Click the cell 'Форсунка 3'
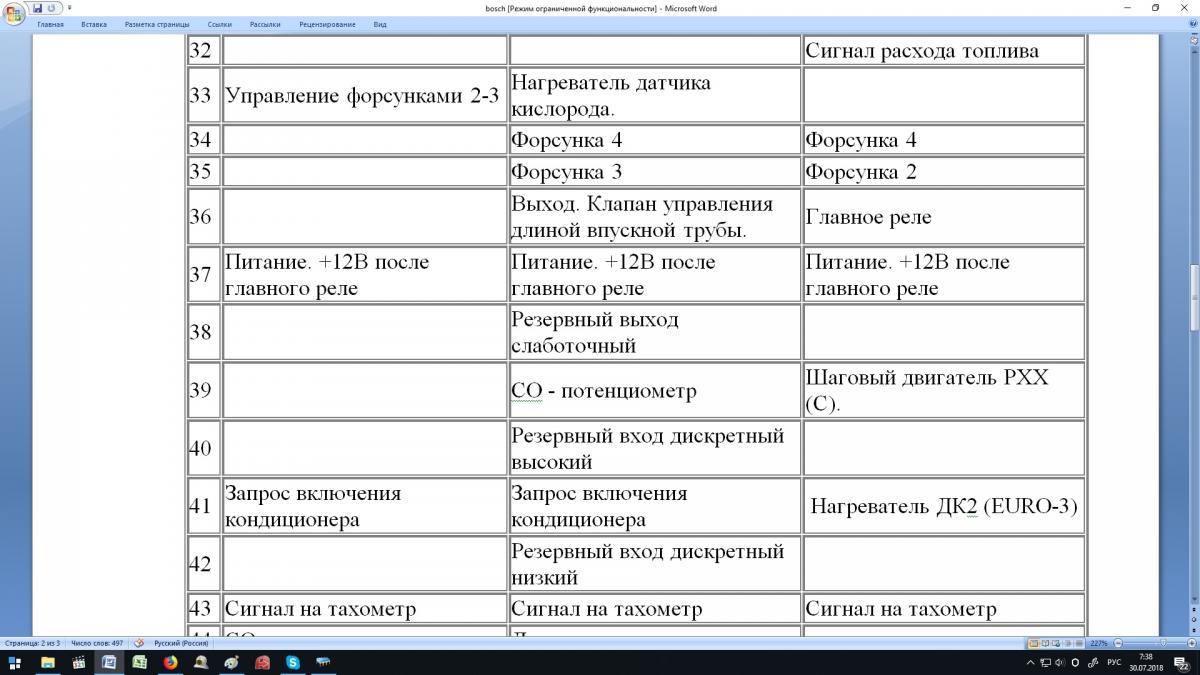 (x=655, y=172)
